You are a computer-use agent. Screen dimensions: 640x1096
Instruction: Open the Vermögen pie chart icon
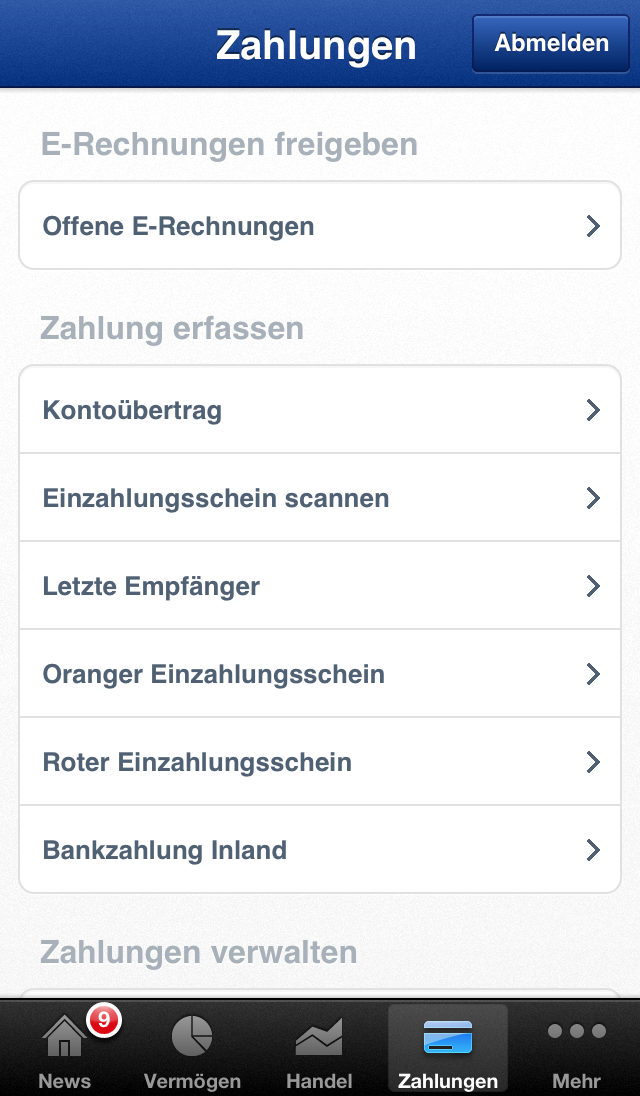coord(191,1036)
